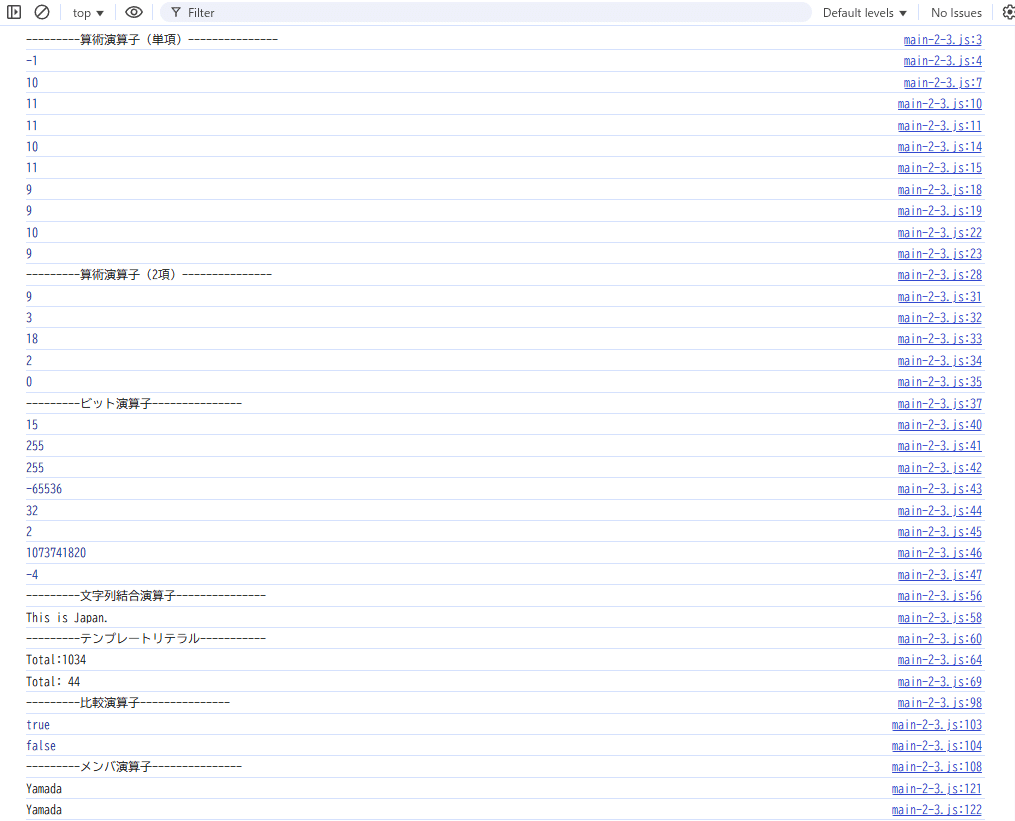Jump to the comparison operator line main-2-3.js:98

pyautogui.click(x=939, y=702)
